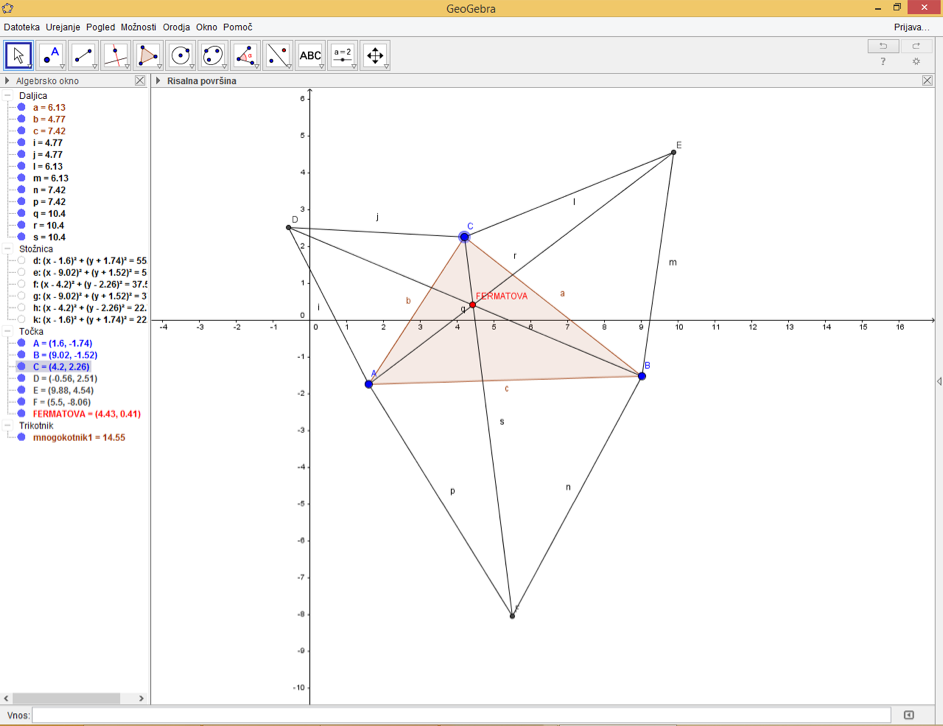Open the Možnosti menu
The image size is (943, 726).
pos(138,27)
